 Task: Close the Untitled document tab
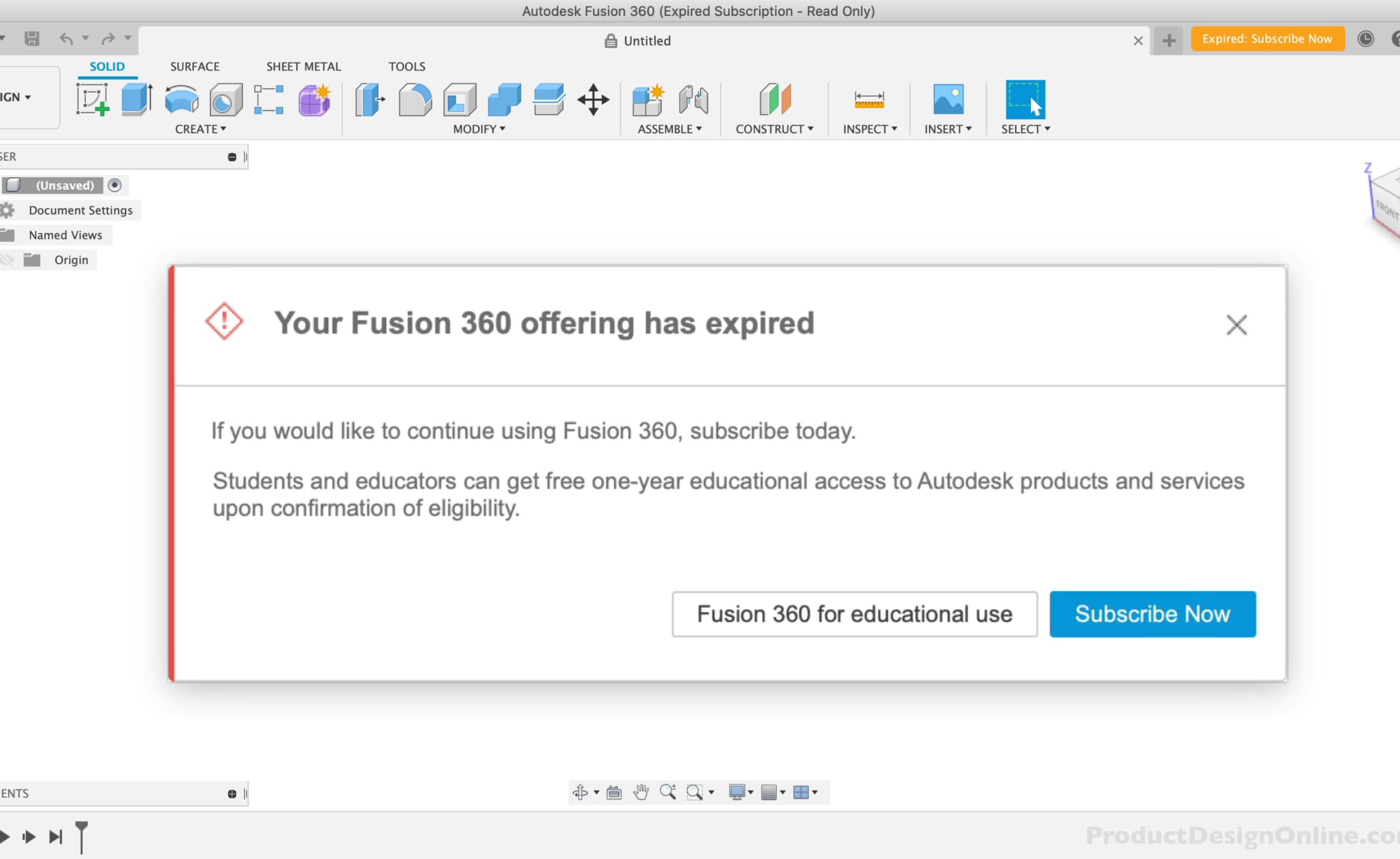coord(1138,41)
